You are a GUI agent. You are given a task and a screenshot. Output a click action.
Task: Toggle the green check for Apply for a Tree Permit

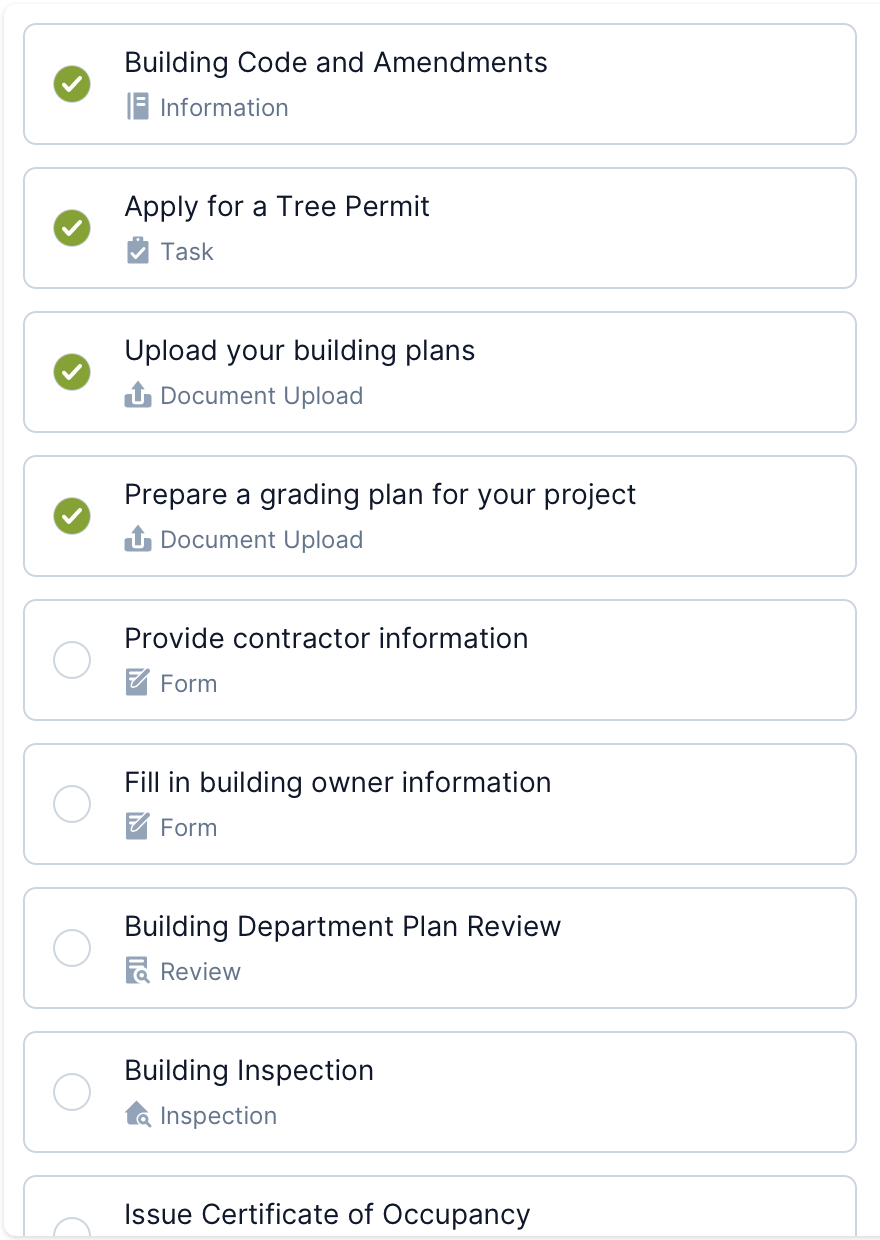coord(72,228)
